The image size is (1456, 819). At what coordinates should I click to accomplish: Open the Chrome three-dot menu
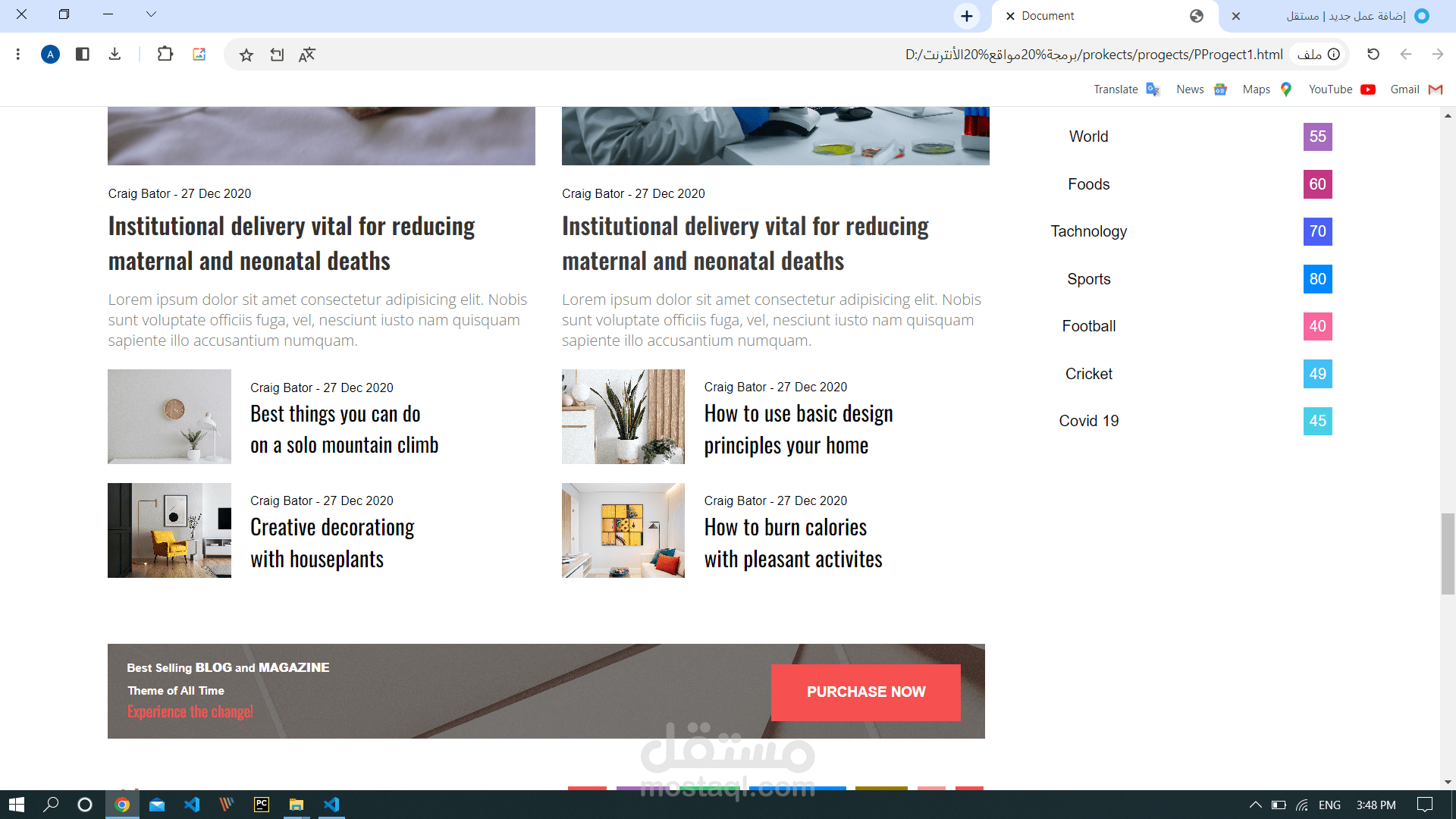pos(17,55)
